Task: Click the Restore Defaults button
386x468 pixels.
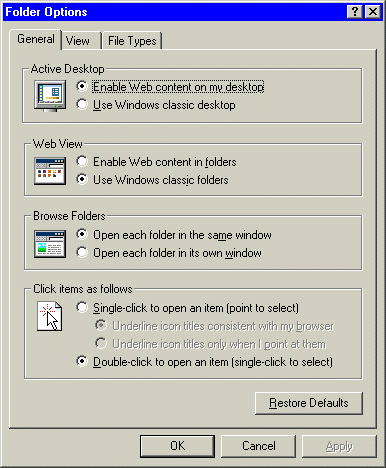Action: pyautogui.click(x=309, y=403)
